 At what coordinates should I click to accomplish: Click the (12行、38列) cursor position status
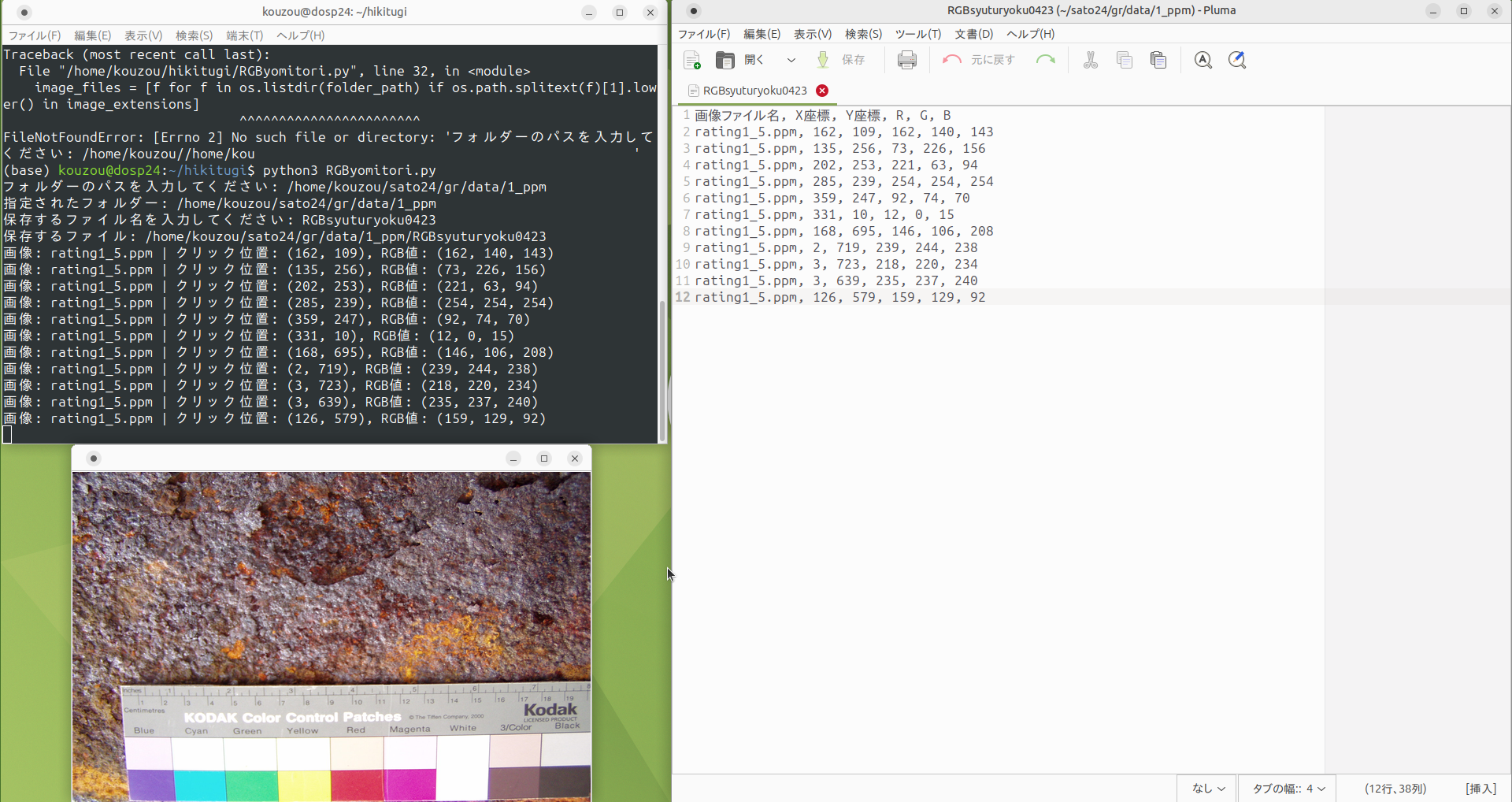click(x=1395, y=789)
